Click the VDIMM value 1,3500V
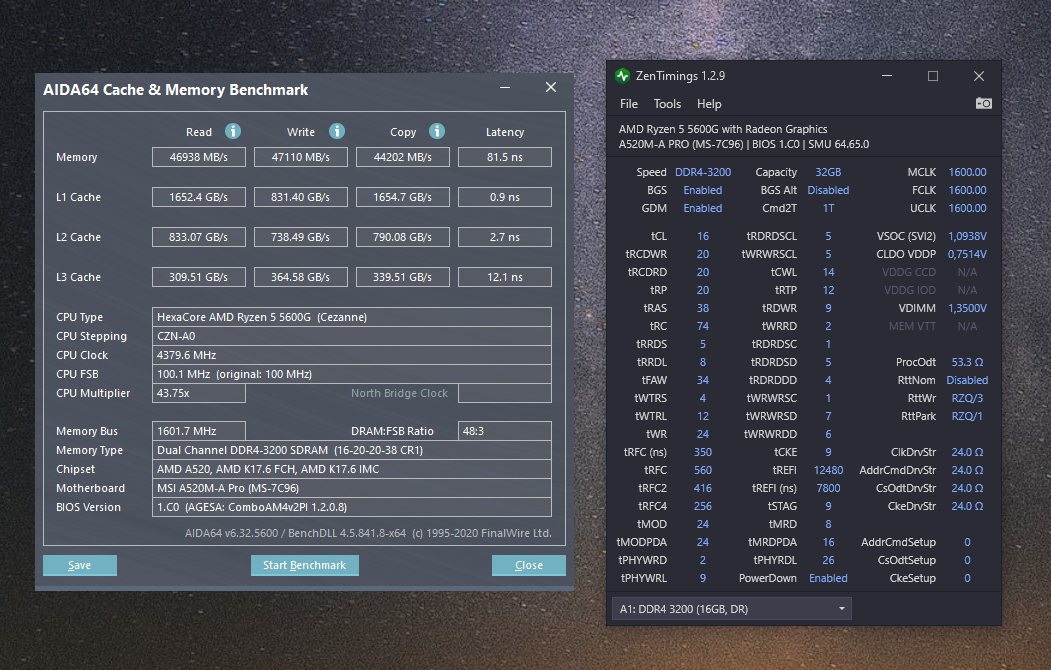Screen dimensions: 1051x670 point(967,308)
